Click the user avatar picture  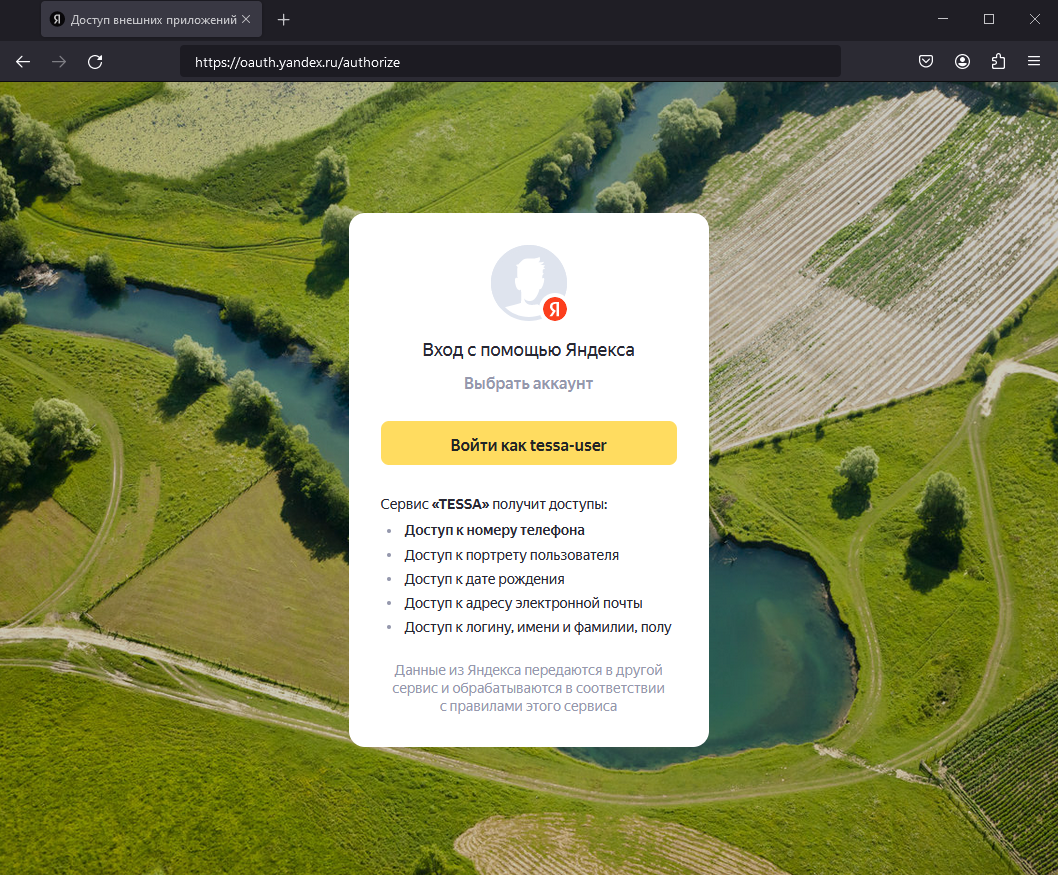click(526, 281)
